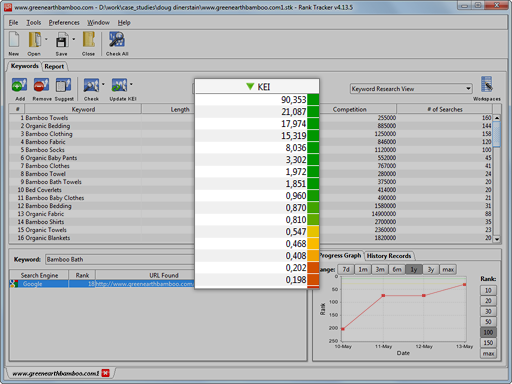Select the Organic Bedding keyword row
This screenshot has height=384, width=512.
[x=102, y=126]
